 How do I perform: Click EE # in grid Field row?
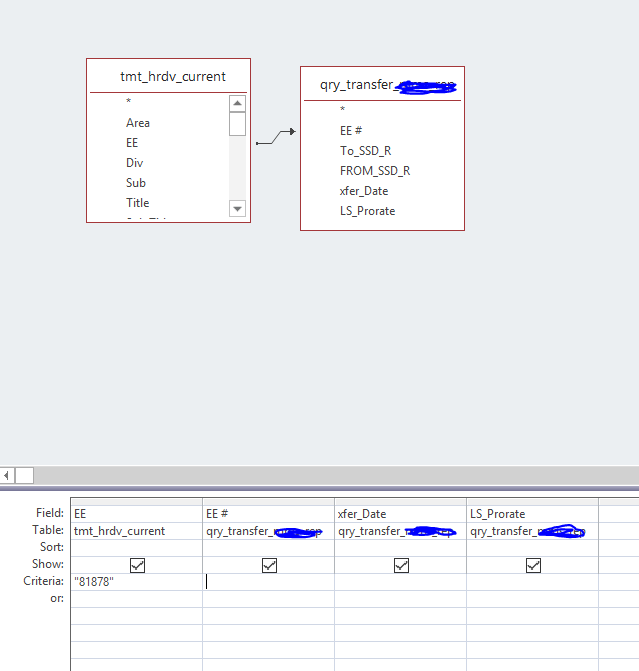[x=268, y=514]
